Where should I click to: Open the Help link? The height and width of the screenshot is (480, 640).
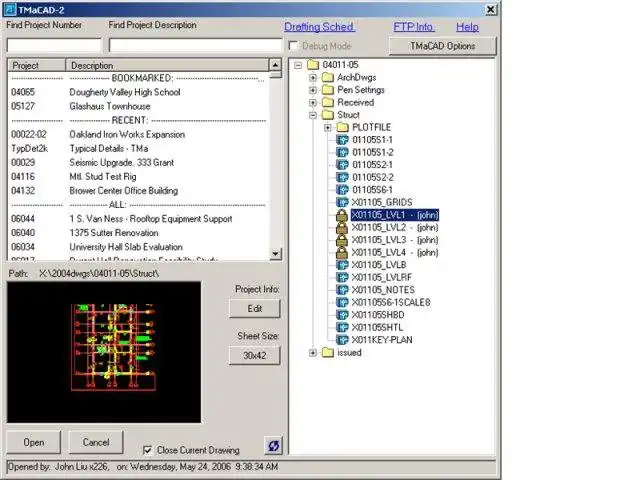tap(467, 27)
